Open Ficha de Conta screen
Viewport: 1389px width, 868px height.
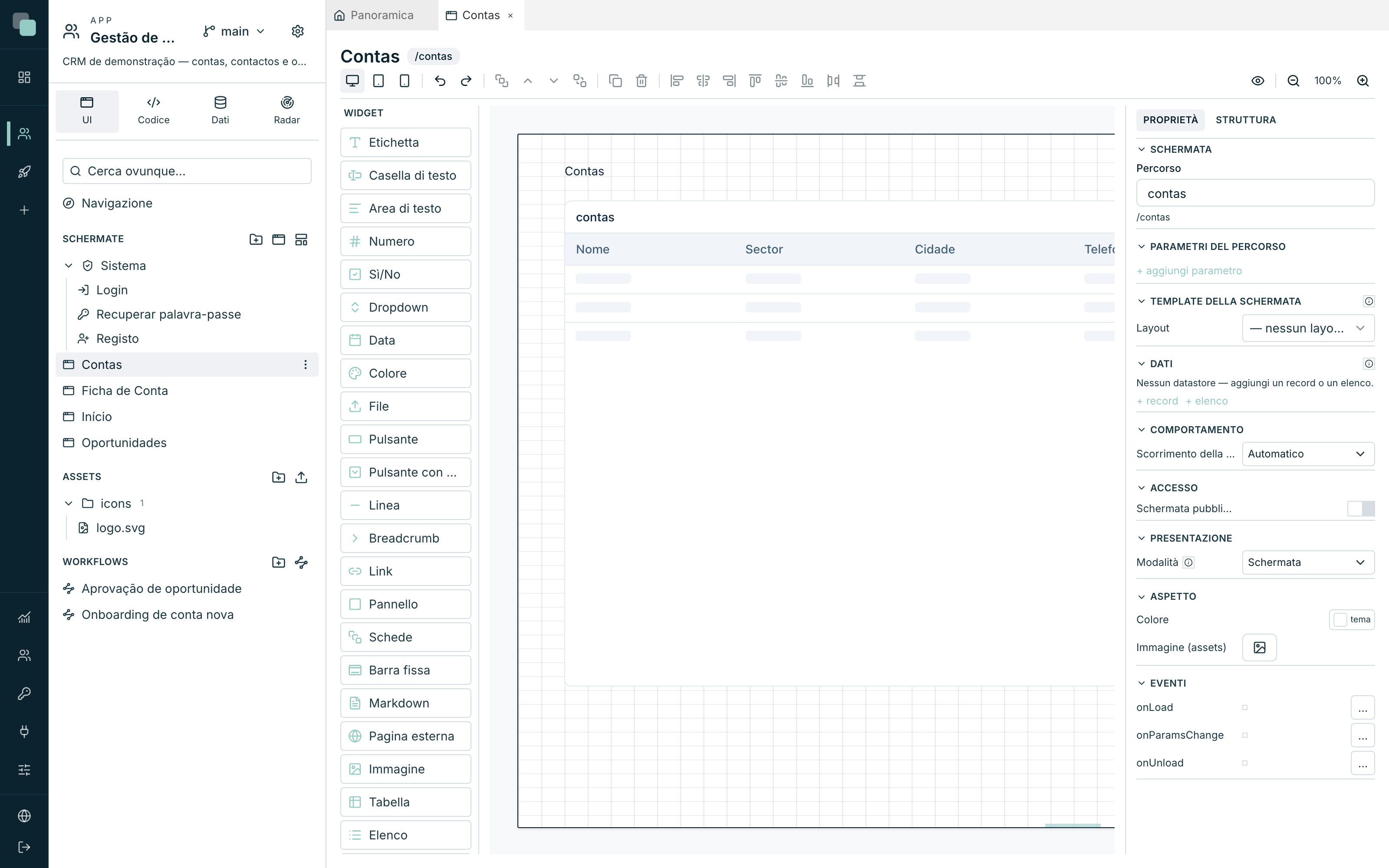pyautogui.click(x=187, y=391)
